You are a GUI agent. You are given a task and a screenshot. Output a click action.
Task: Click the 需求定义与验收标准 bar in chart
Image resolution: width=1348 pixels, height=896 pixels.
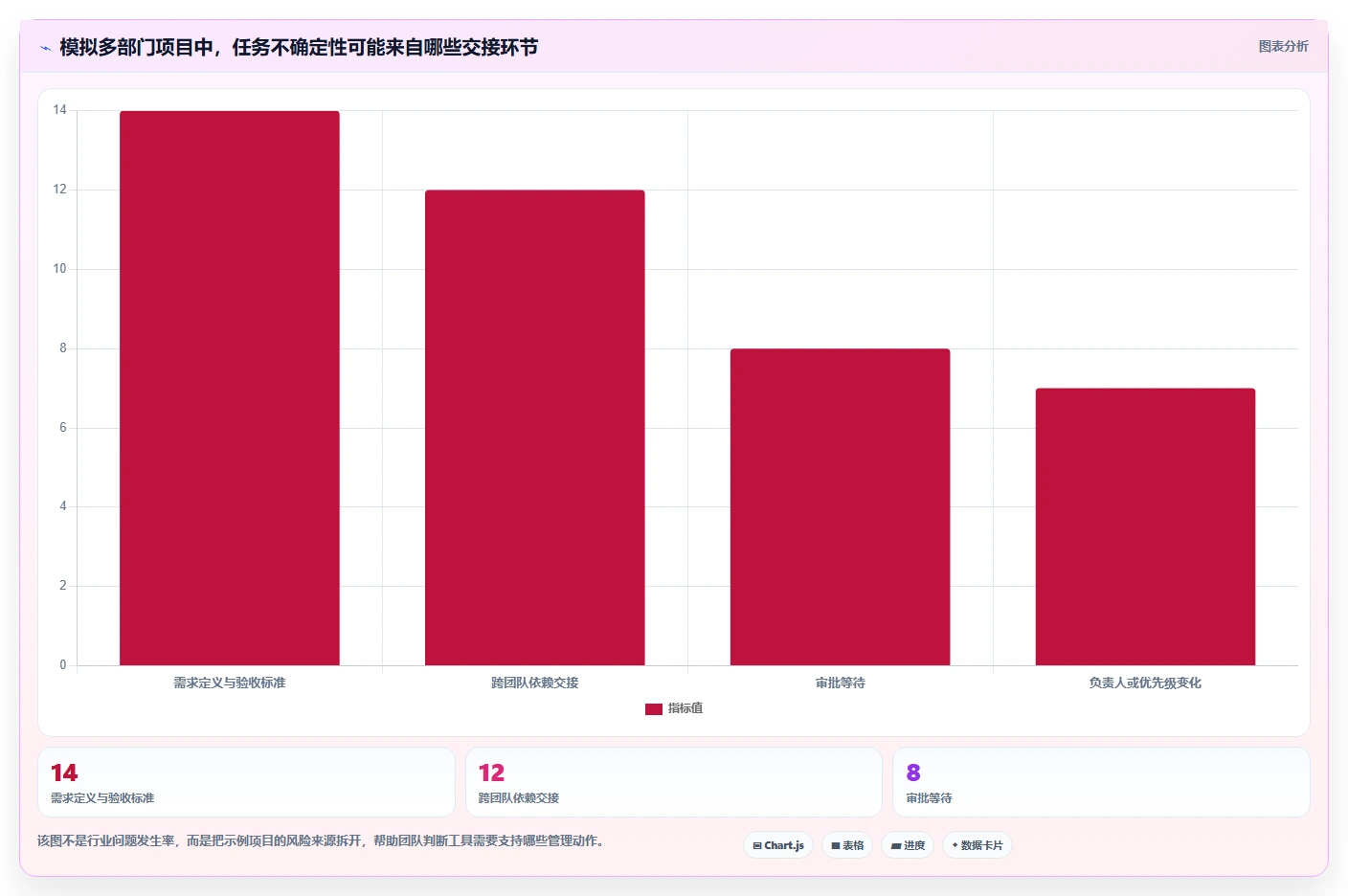pyautogui.click(x=230, y=388)
